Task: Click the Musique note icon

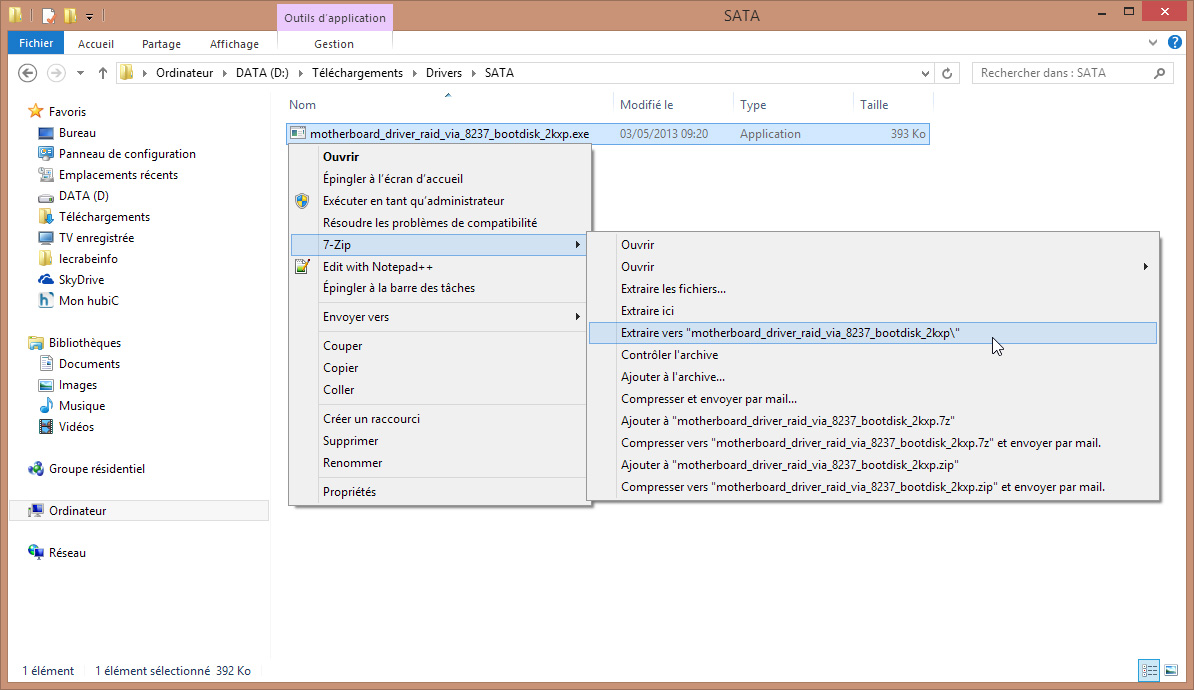Action: click(46, 405)
